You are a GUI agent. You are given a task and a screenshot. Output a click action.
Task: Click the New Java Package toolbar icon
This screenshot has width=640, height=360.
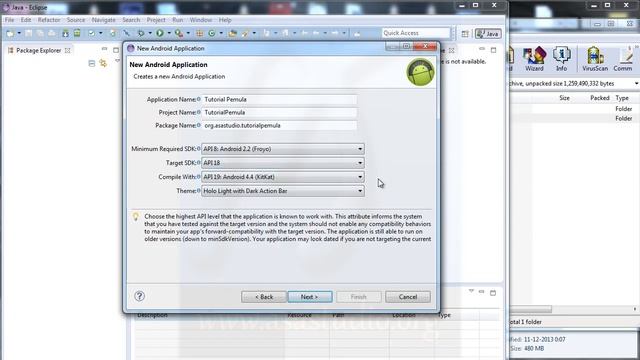point(200,33)
